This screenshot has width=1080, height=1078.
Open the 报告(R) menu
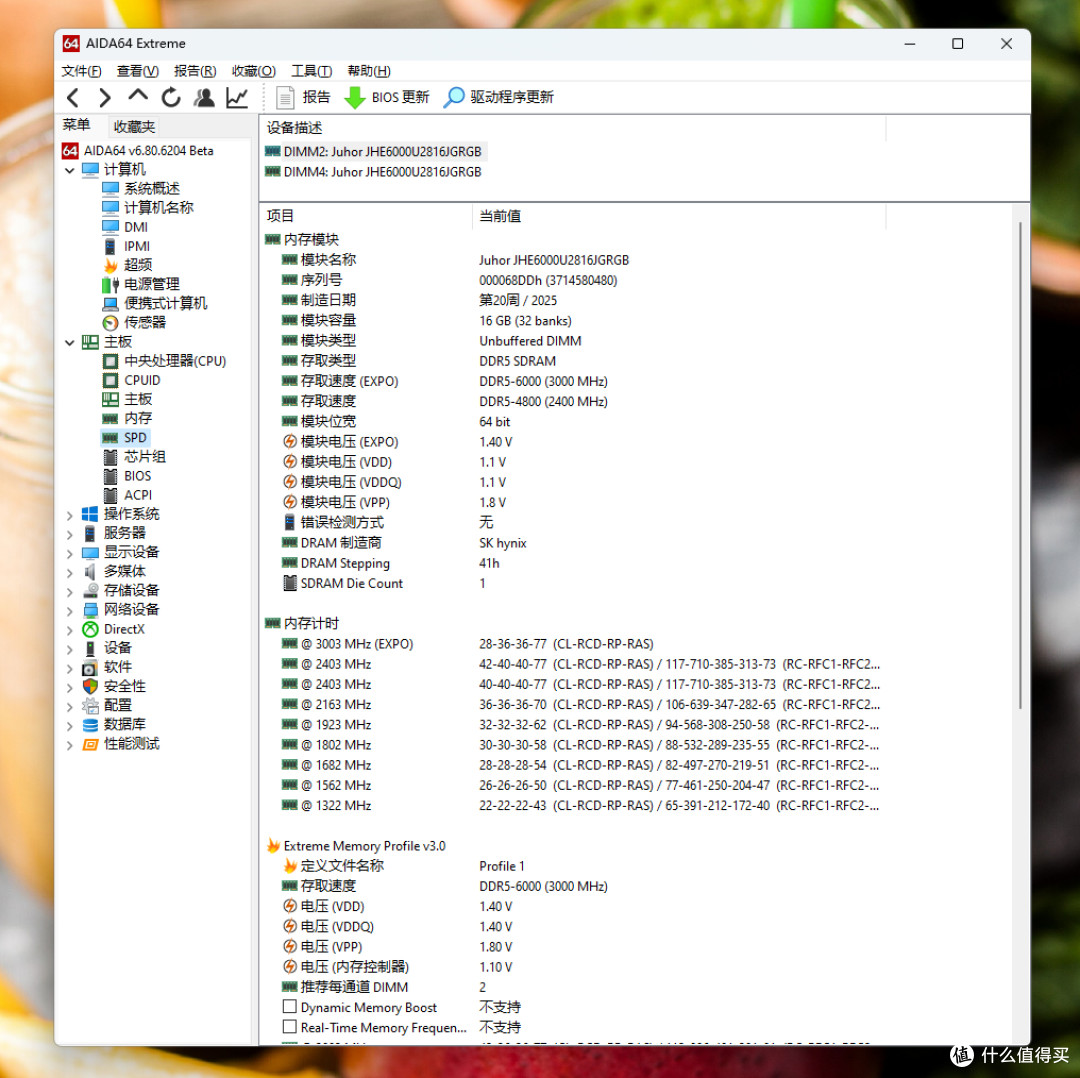pos(195,71)
